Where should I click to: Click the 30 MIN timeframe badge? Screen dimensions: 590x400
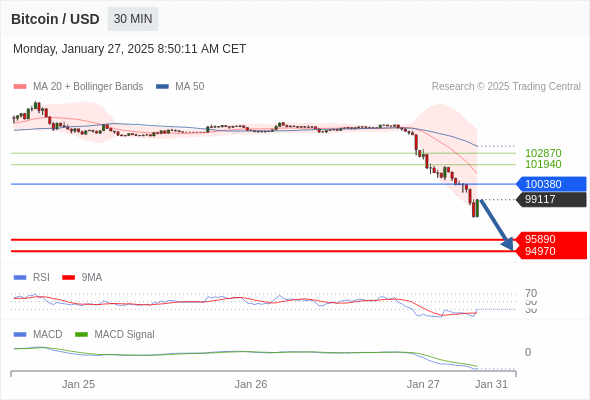pos(133,19)
